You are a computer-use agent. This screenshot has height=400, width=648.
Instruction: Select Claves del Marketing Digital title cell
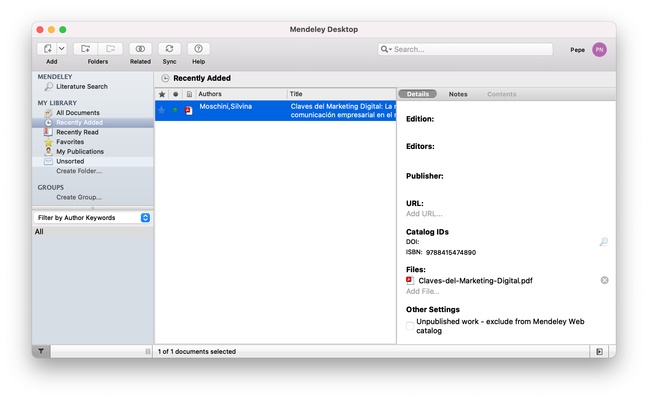pos(343,111)
